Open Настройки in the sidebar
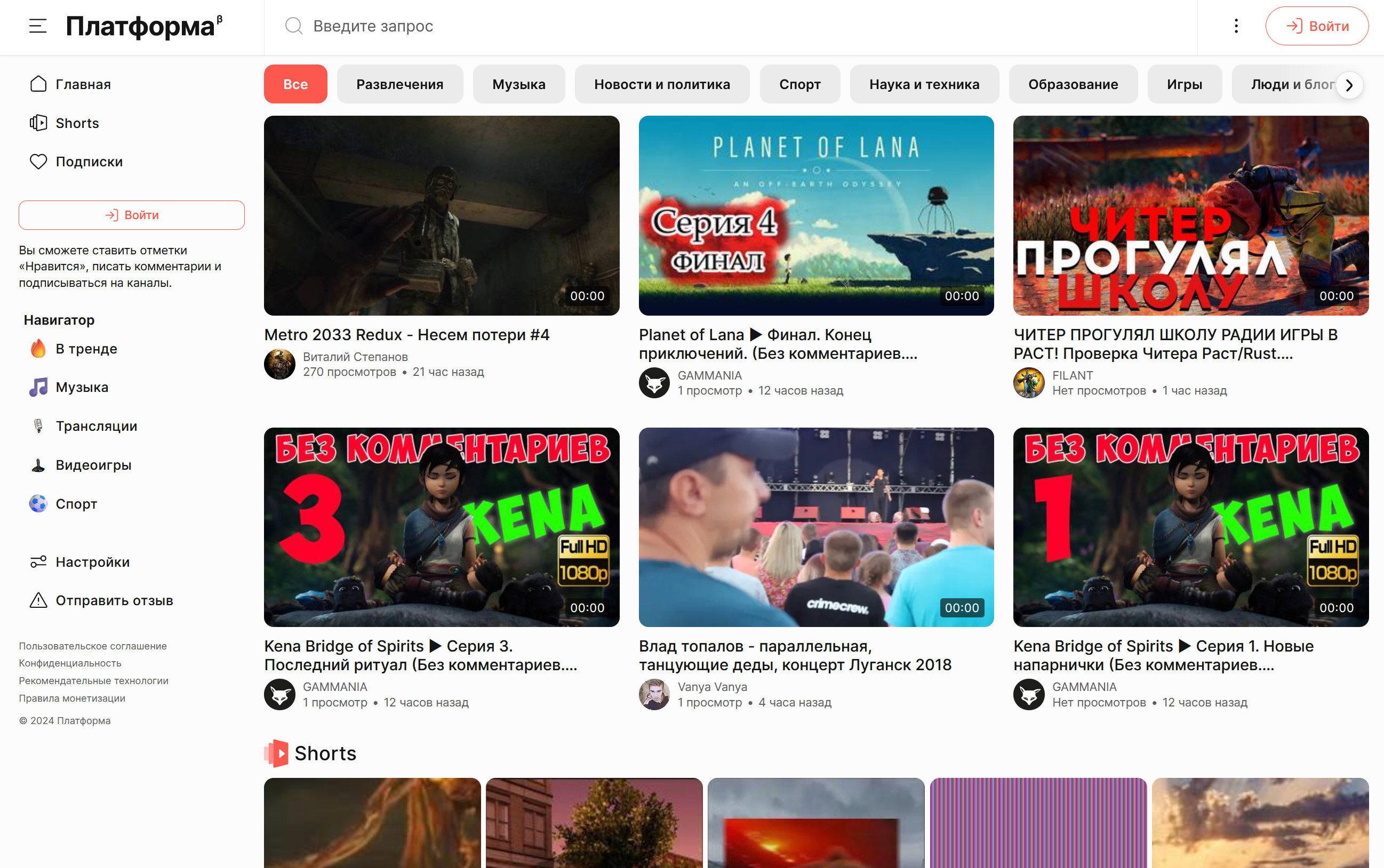The height and width of the screenshot is (868, 1384). (92, 562)
